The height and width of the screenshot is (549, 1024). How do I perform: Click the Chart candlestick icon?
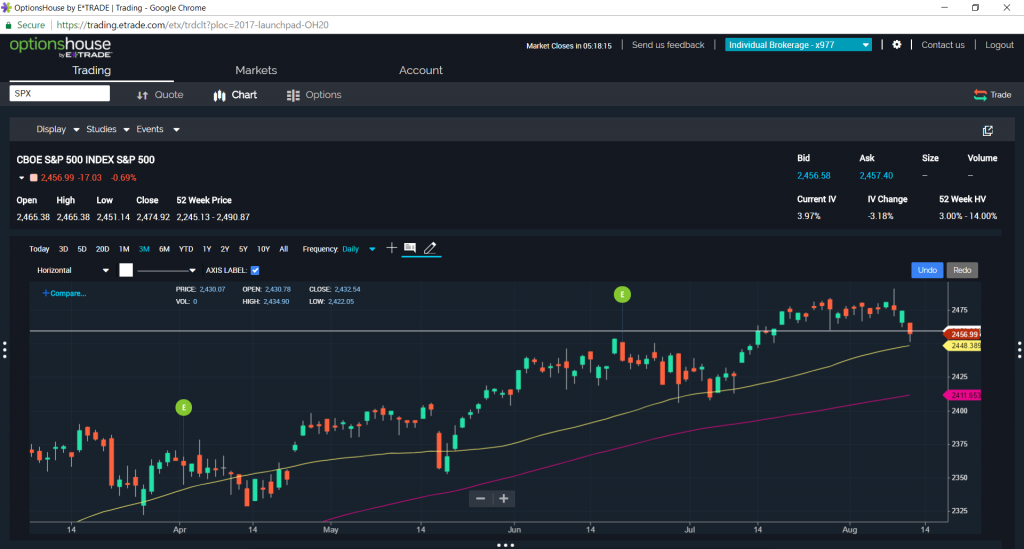pyautogui.click(x=219, y=95)
